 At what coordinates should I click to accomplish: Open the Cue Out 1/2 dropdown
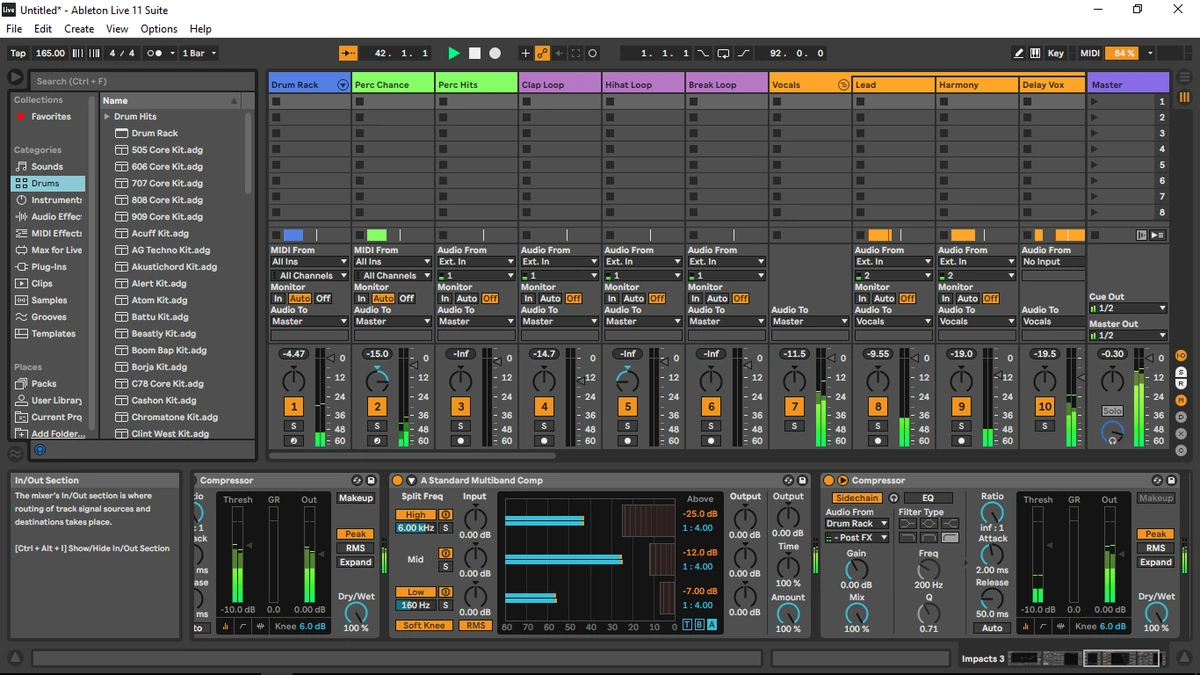pos(1128,309)
